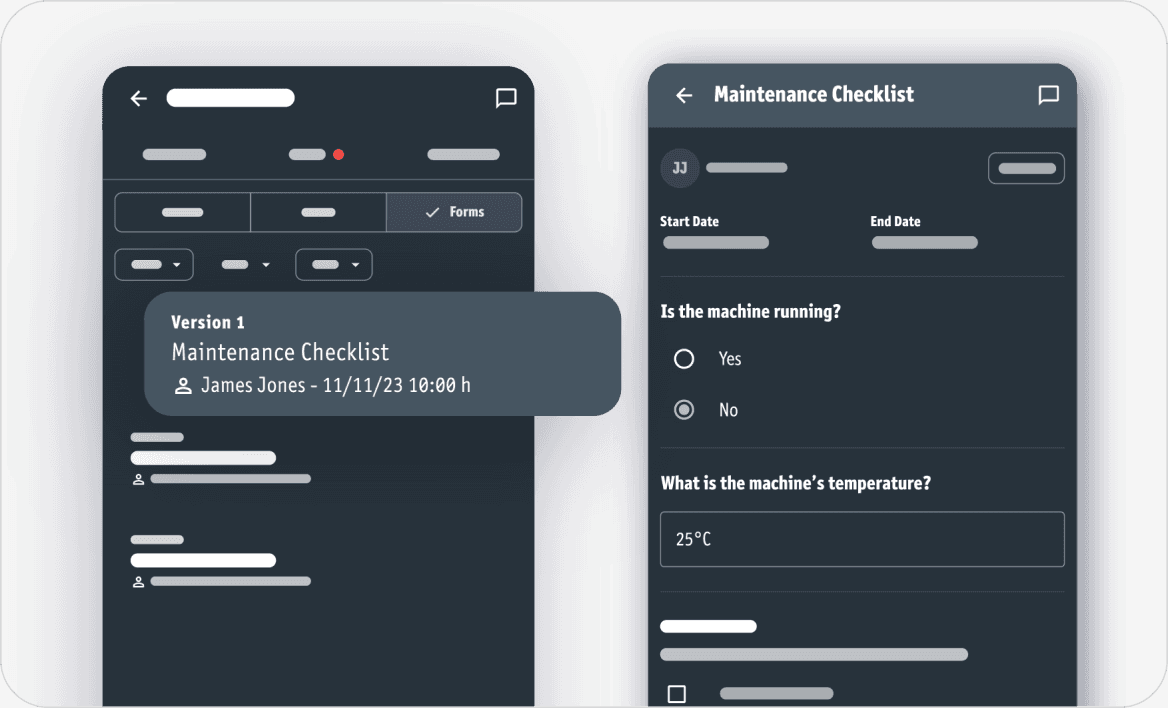Click the Start Date value field
This screenshot has width=1168, height=708.
[x=715, y=243]
